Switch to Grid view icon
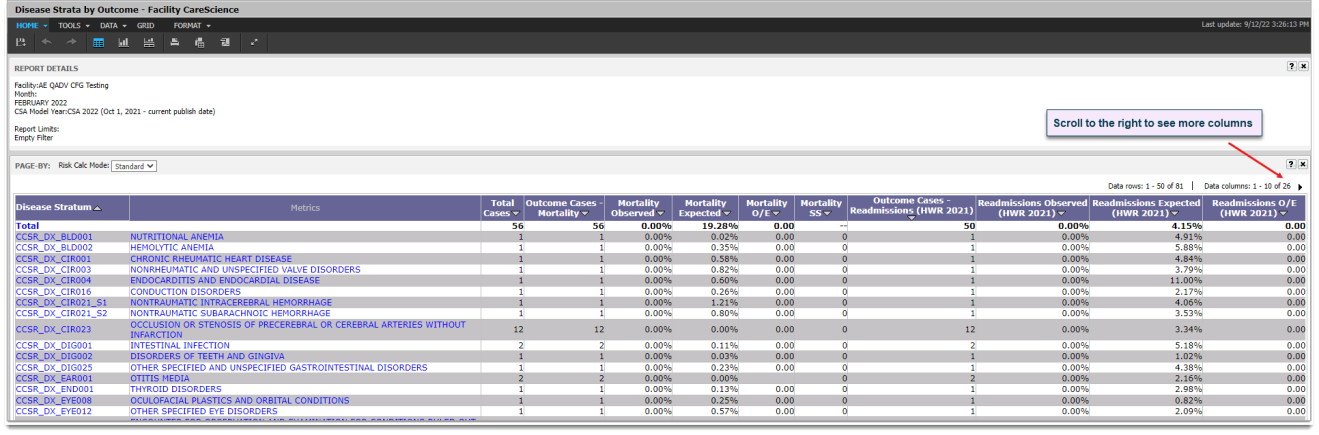 [x=99, y=42]
